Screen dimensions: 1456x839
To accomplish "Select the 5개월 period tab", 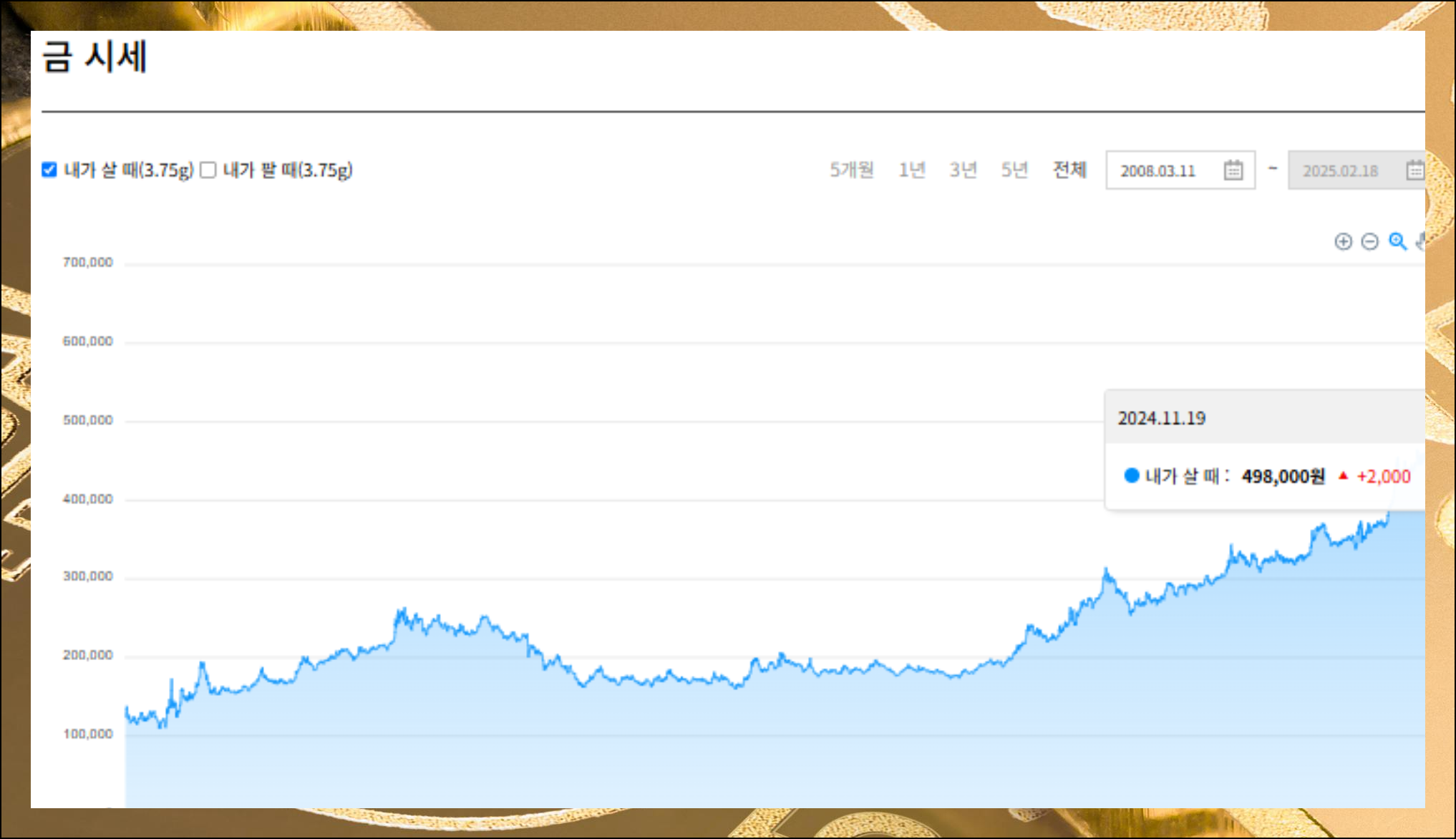I will (x=851, y=170).
